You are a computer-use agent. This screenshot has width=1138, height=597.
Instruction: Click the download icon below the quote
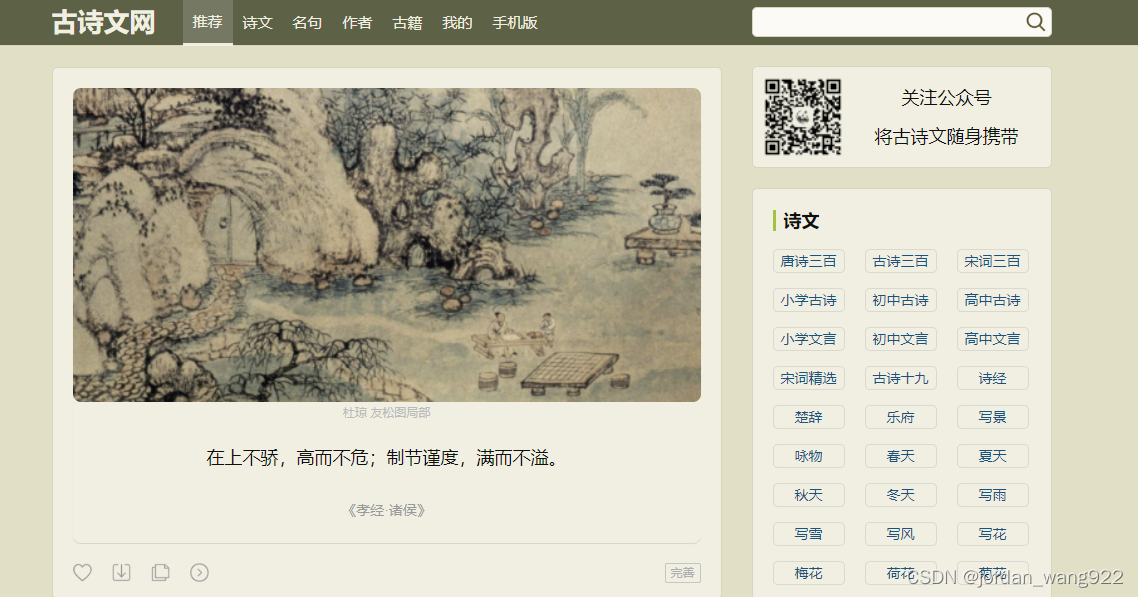click(121, 572)
